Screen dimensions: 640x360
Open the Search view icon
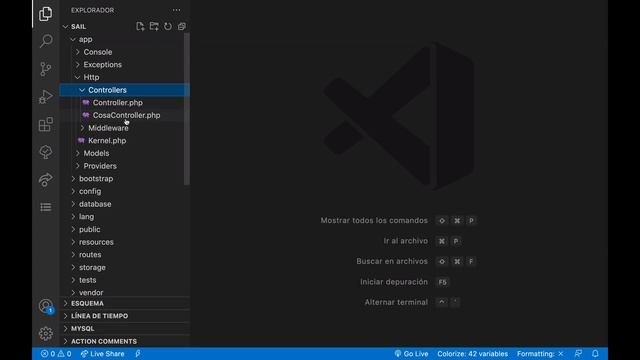pos(46,41)
